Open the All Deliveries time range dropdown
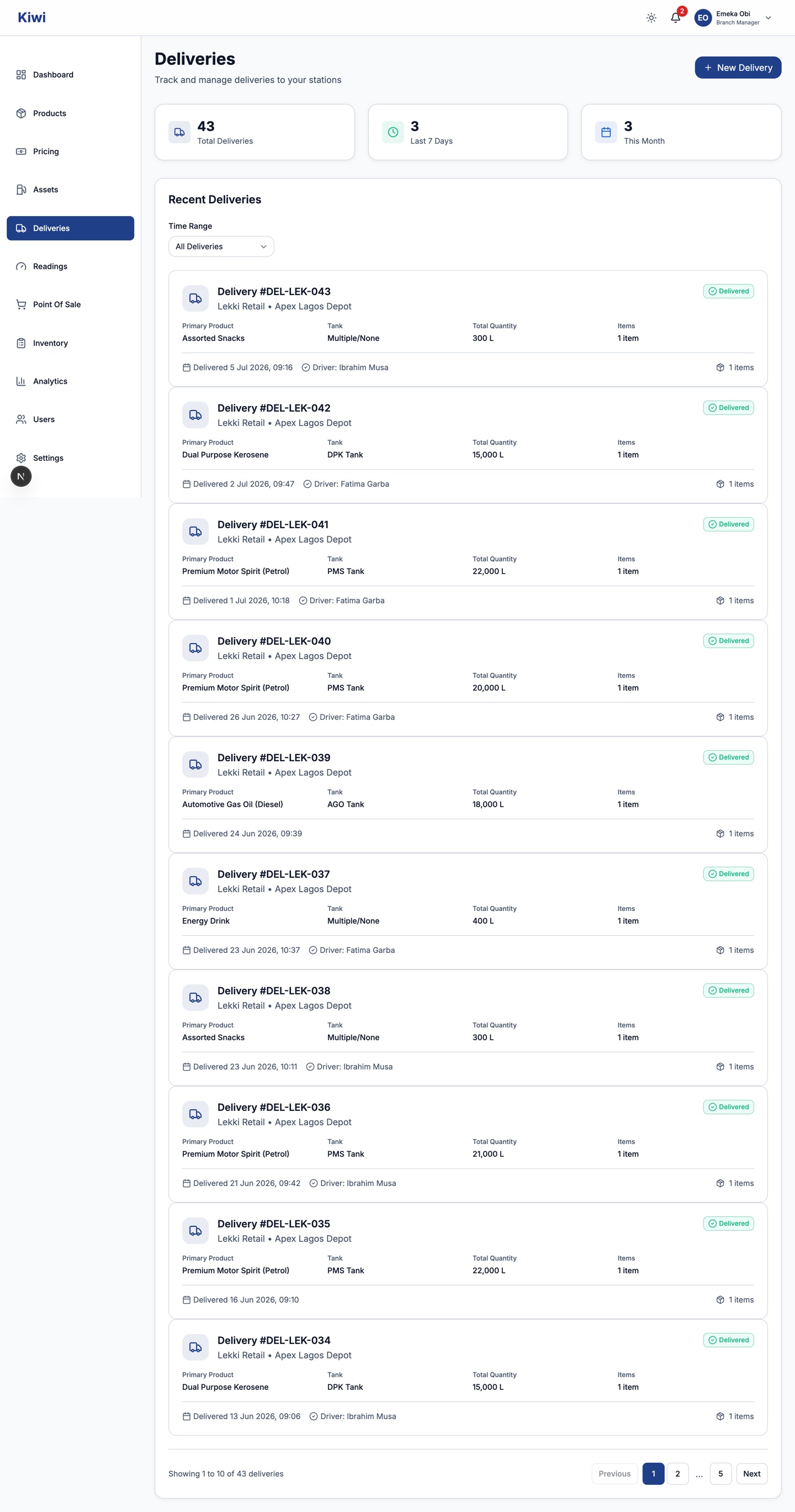This screenshot has height=1512, width=795. 221,246
